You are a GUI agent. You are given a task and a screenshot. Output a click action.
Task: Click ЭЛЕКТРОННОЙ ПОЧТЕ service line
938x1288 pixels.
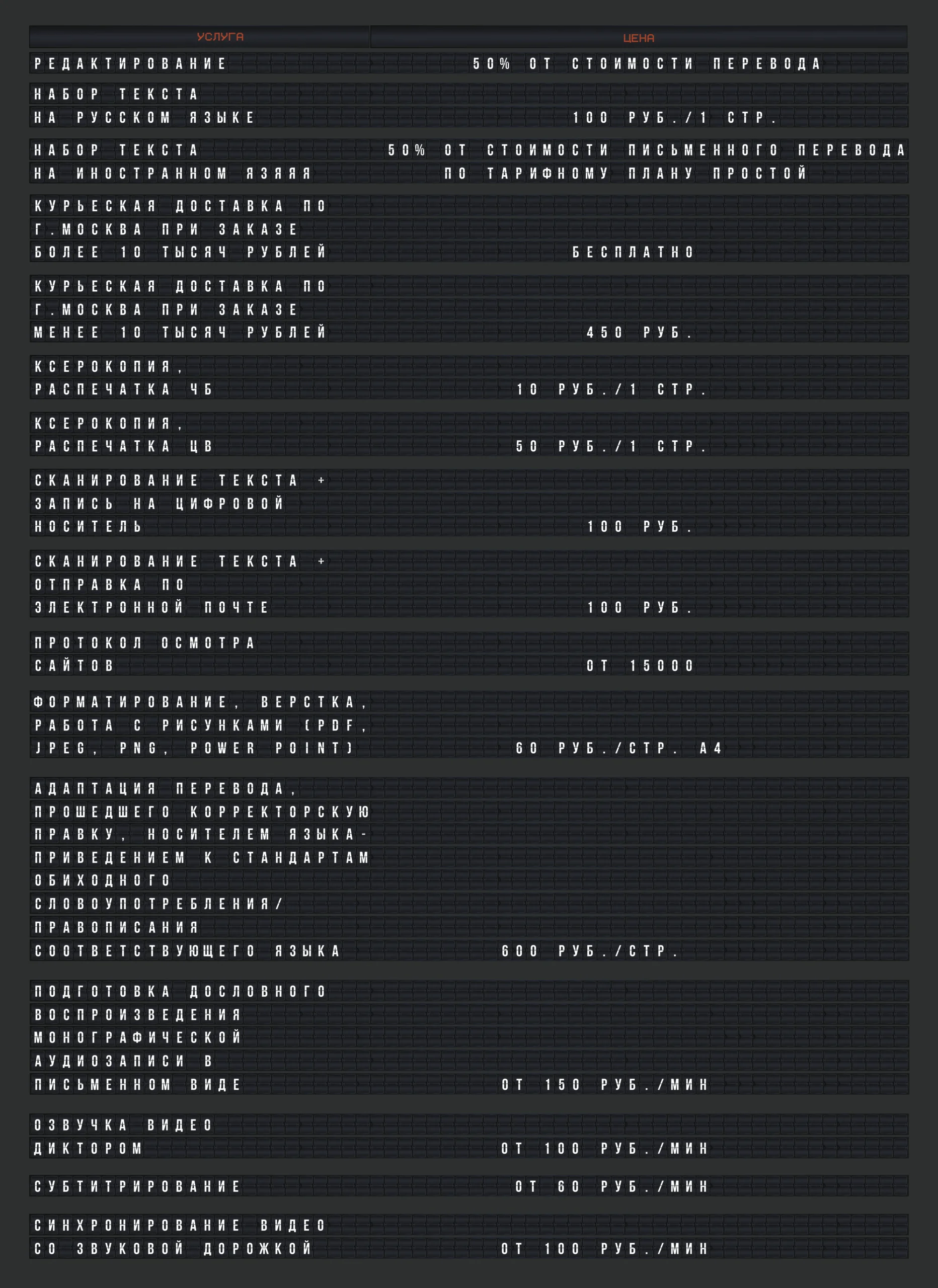(x=151, y=608)
